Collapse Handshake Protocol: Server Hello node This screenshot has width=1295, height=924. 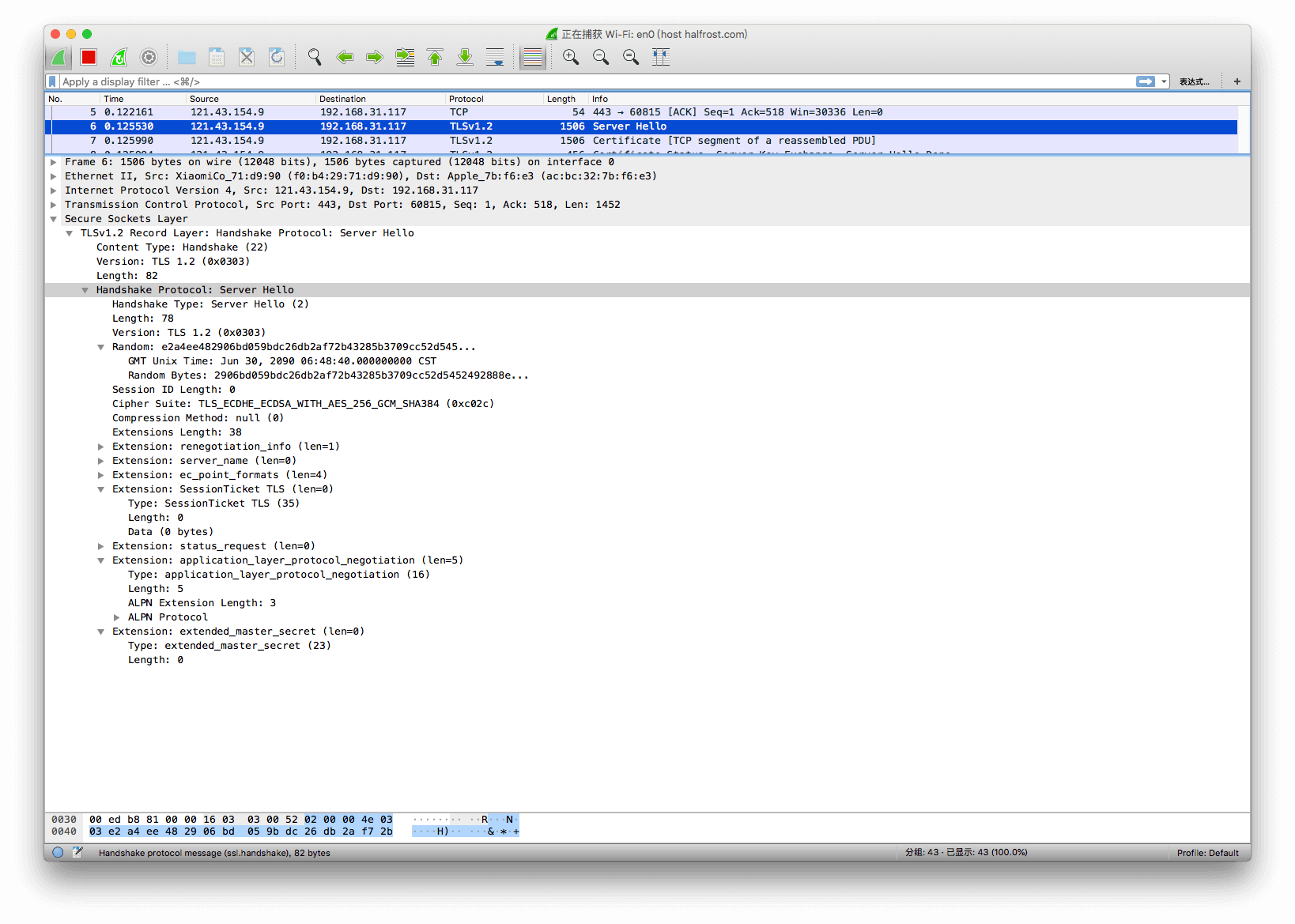(85, 290)
